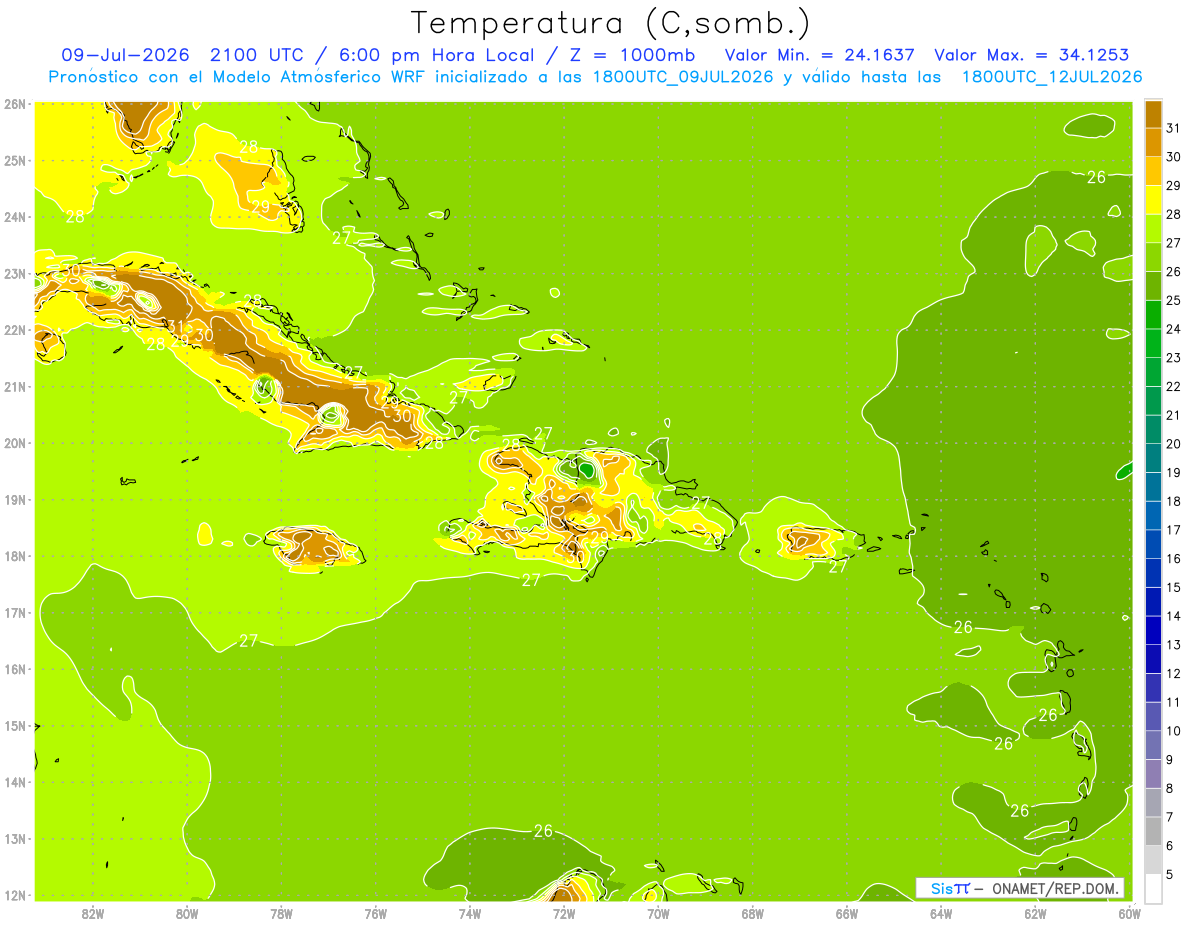Image resolution: width=1200 pixels, height=927 pixels.
Task: Click longitude axis label '70W'
Action: coord(658,913)
